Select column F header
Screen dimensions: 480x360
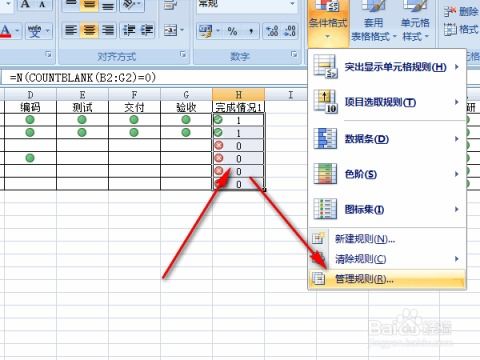134,95
